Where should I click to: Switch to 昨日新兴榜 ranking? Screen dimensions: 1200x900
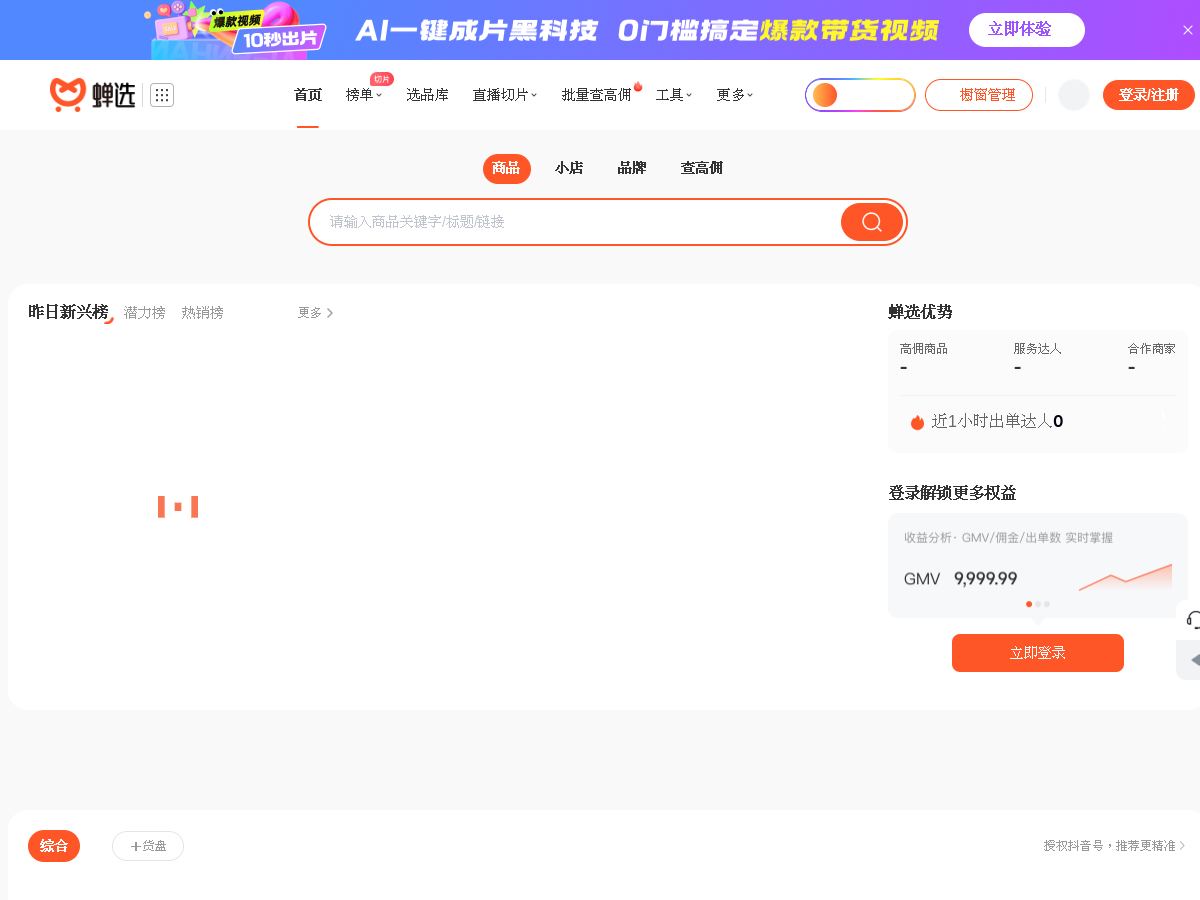click(x=68, y=312)
